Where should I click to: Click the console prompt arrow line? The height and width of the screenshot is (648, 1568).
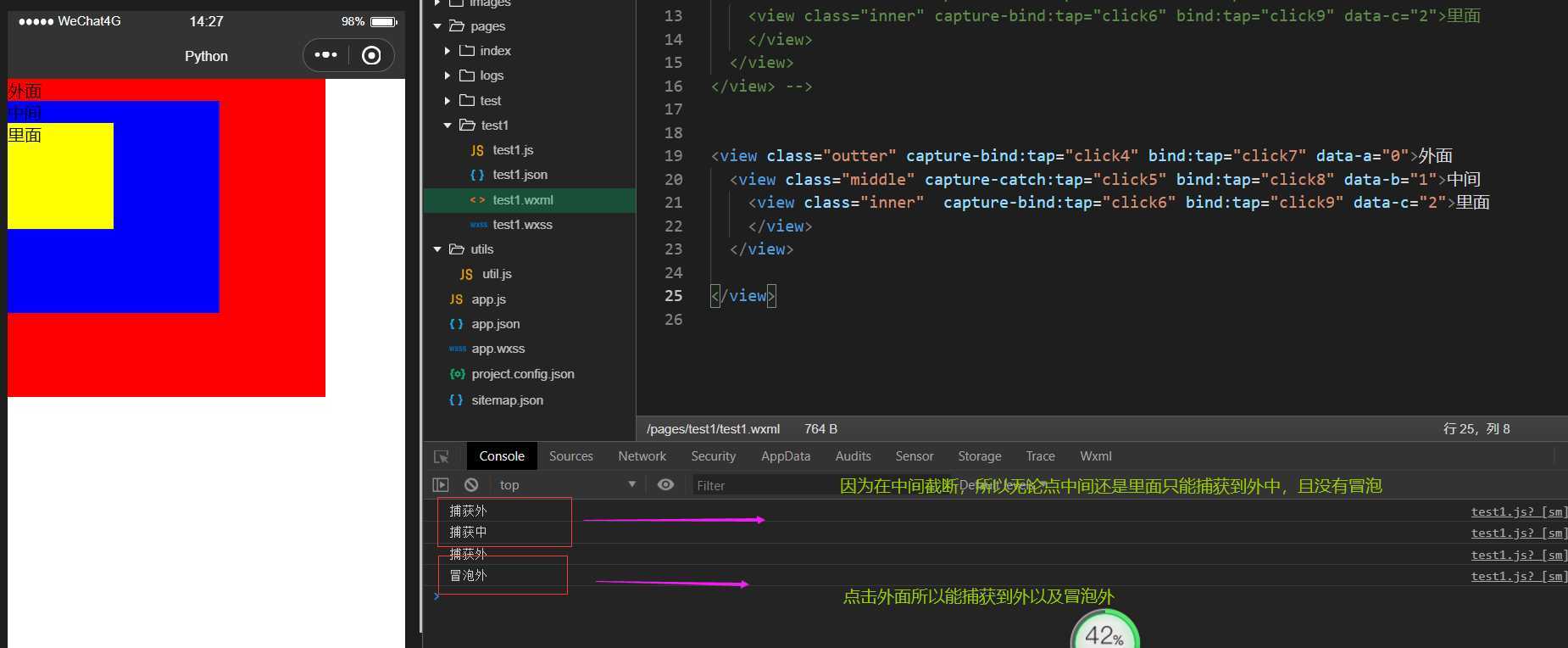coord(436,596)
